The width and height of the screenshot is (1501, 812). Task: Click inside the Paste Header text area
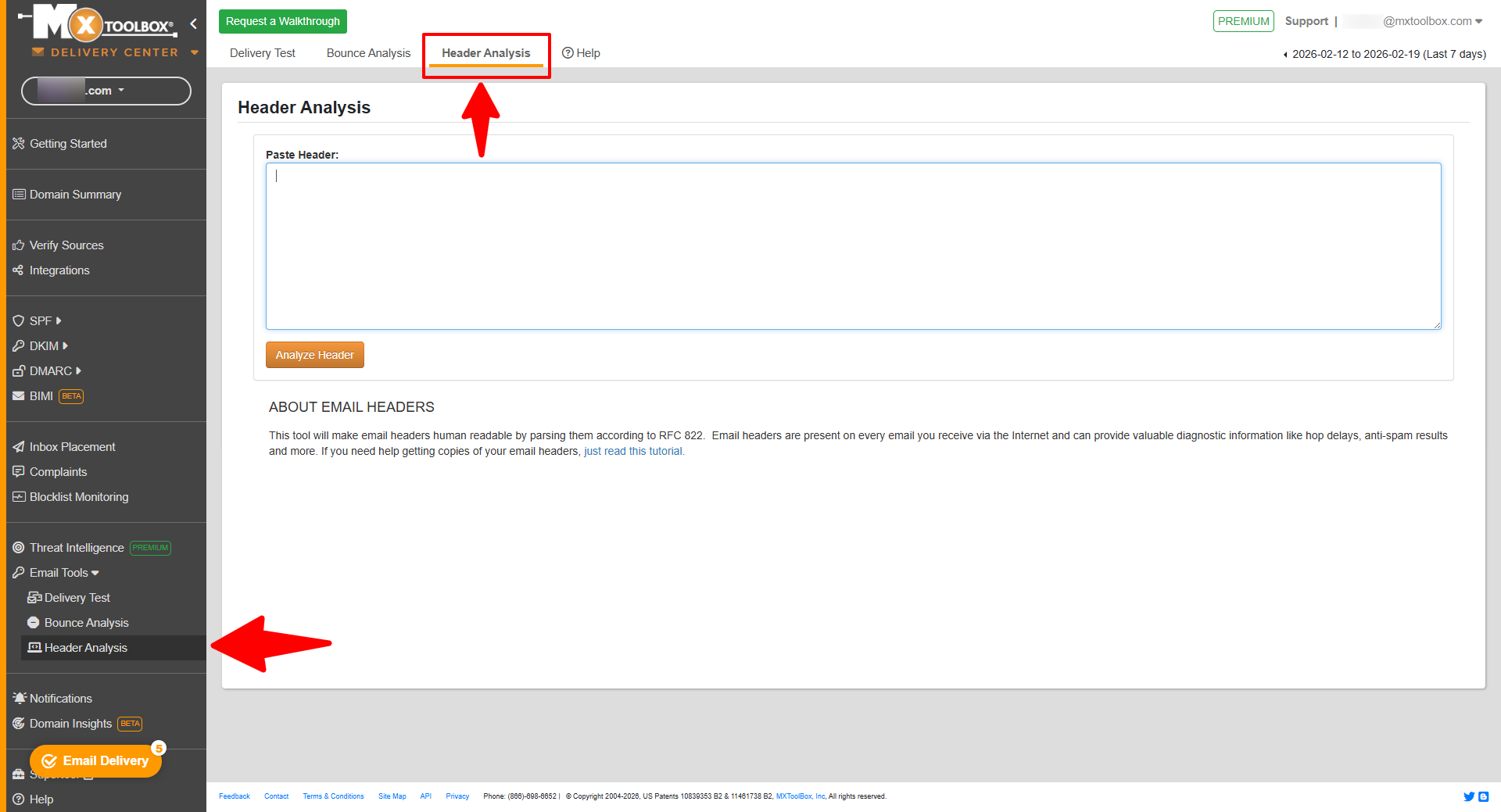(x=853, y=245)
